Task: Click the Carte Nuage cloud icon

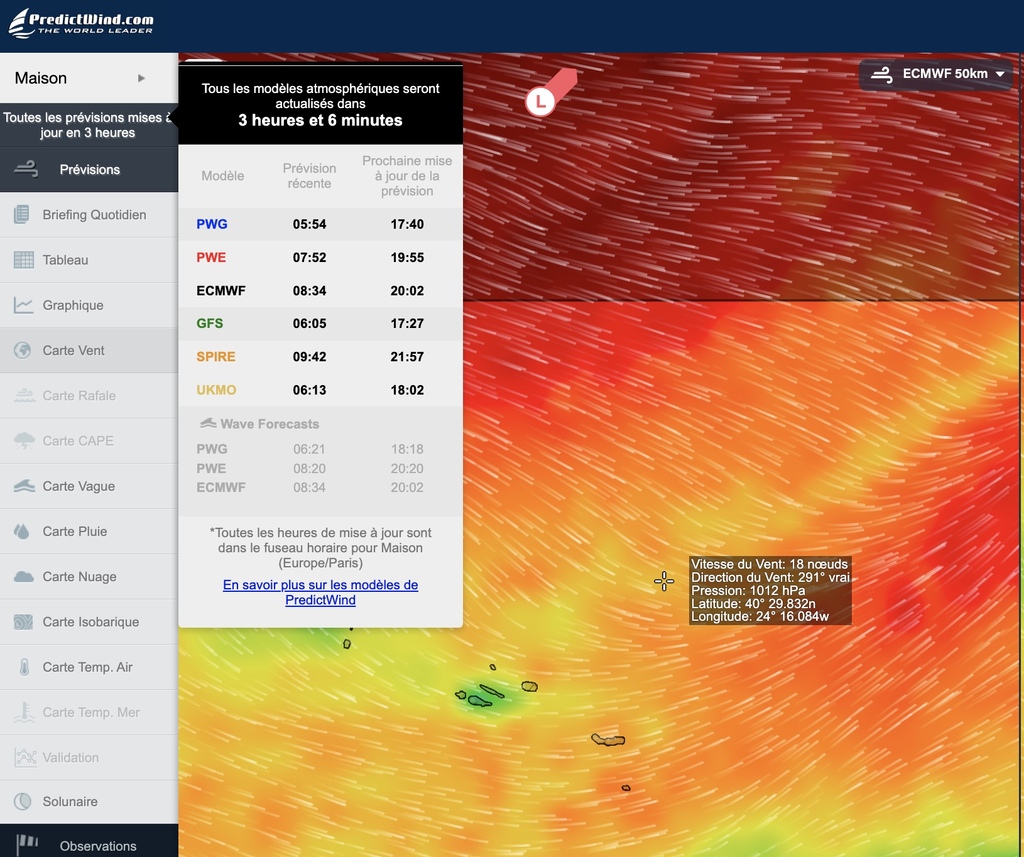Action: pyautogui.click(x=24, y=576)
